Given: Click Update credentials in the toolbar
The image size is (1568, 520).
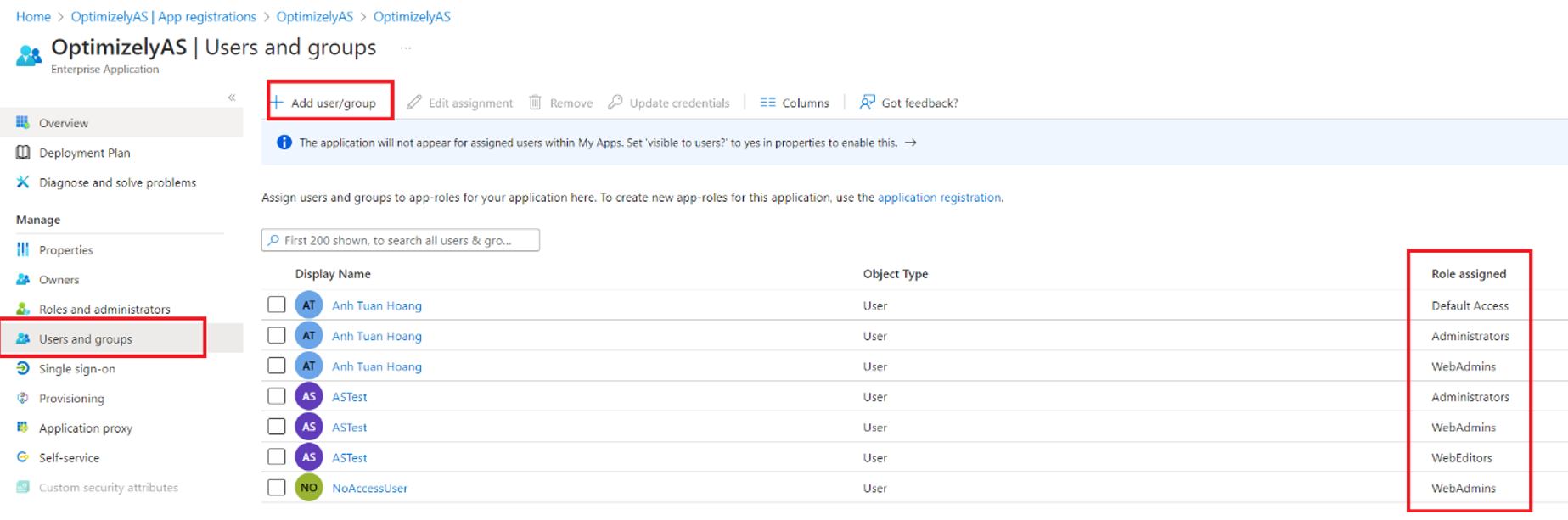Looking at the screenshot, I should point(669,103).
